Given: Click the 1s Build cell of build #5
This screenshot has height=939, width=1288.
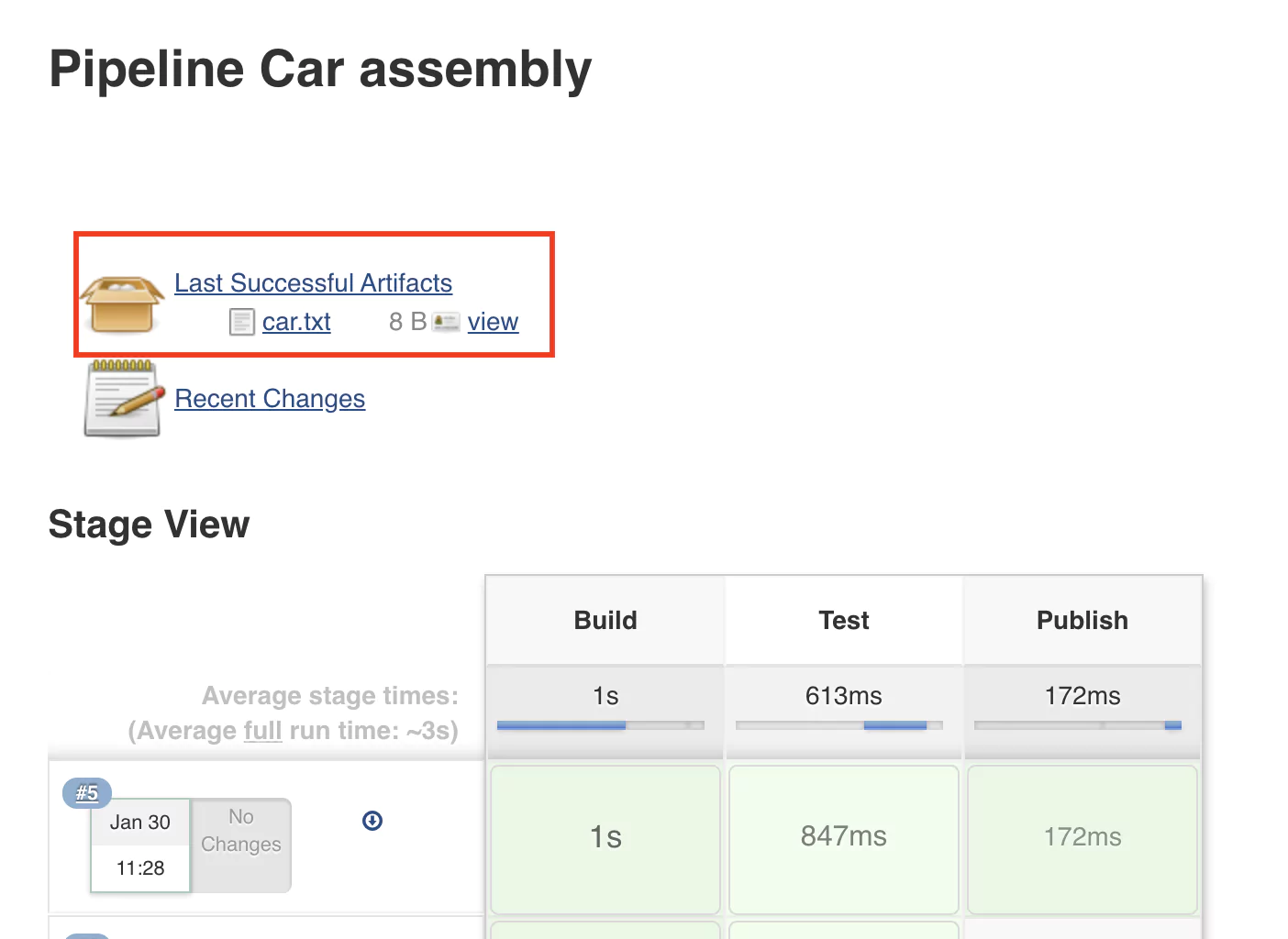Looking at the screenshot, I should [605, 838].
